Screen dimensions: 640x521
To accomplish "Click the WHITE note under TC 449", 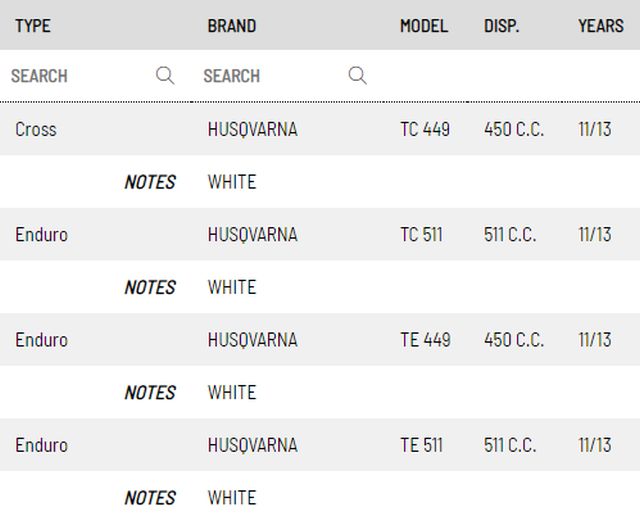I will pyautogui.click(x=232, y=182).
